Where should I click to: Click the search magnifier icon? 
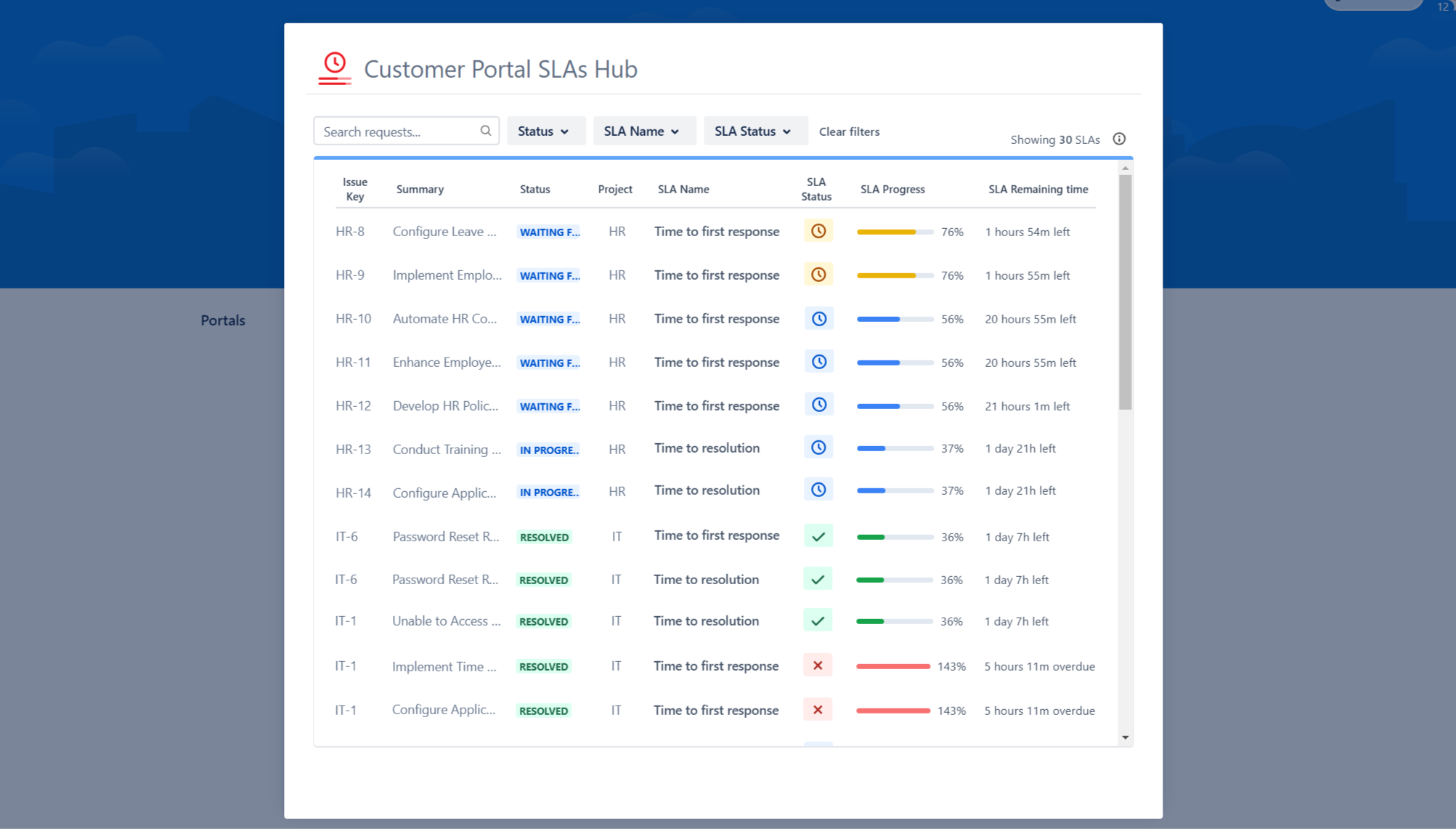486,131
